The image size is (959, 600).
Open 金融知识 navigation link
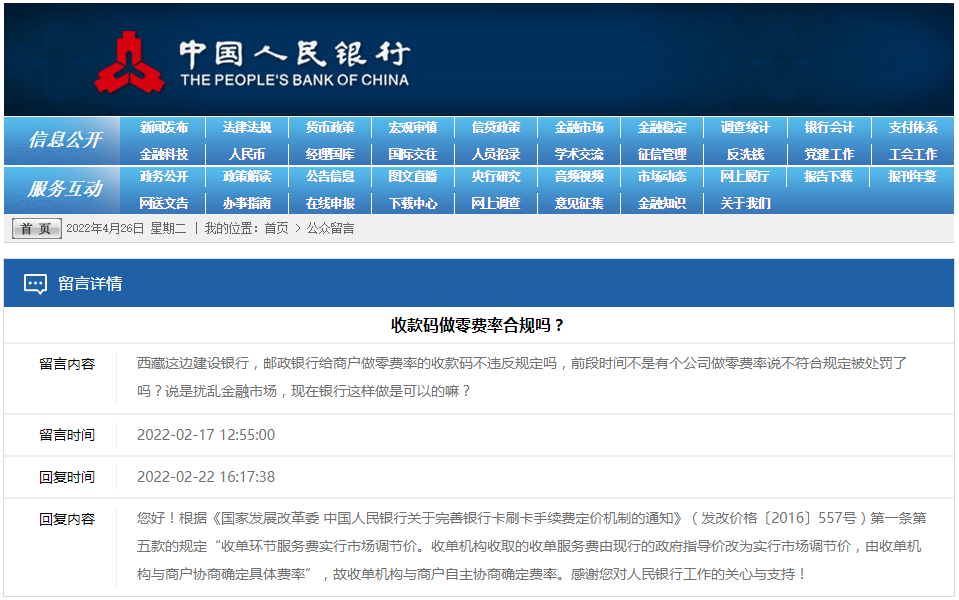662,203
